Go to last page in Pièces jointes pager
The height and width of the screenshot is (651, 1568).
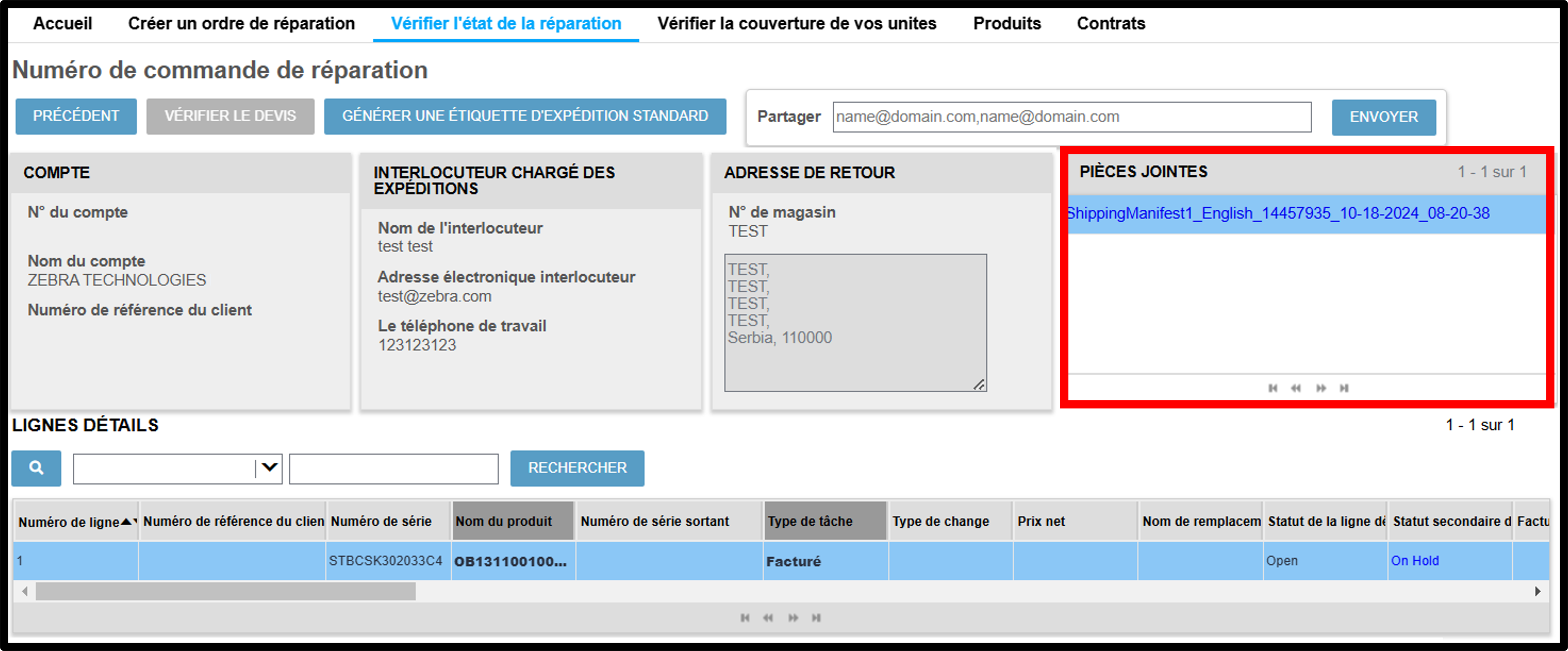coord(1344,388)
